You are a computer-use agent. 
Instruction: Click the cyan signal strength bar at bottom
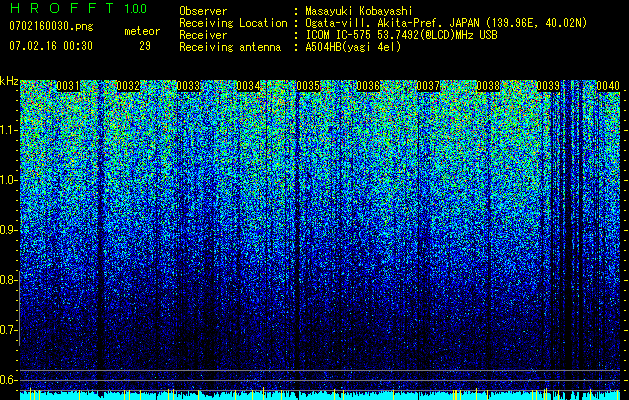coord(320,396)
